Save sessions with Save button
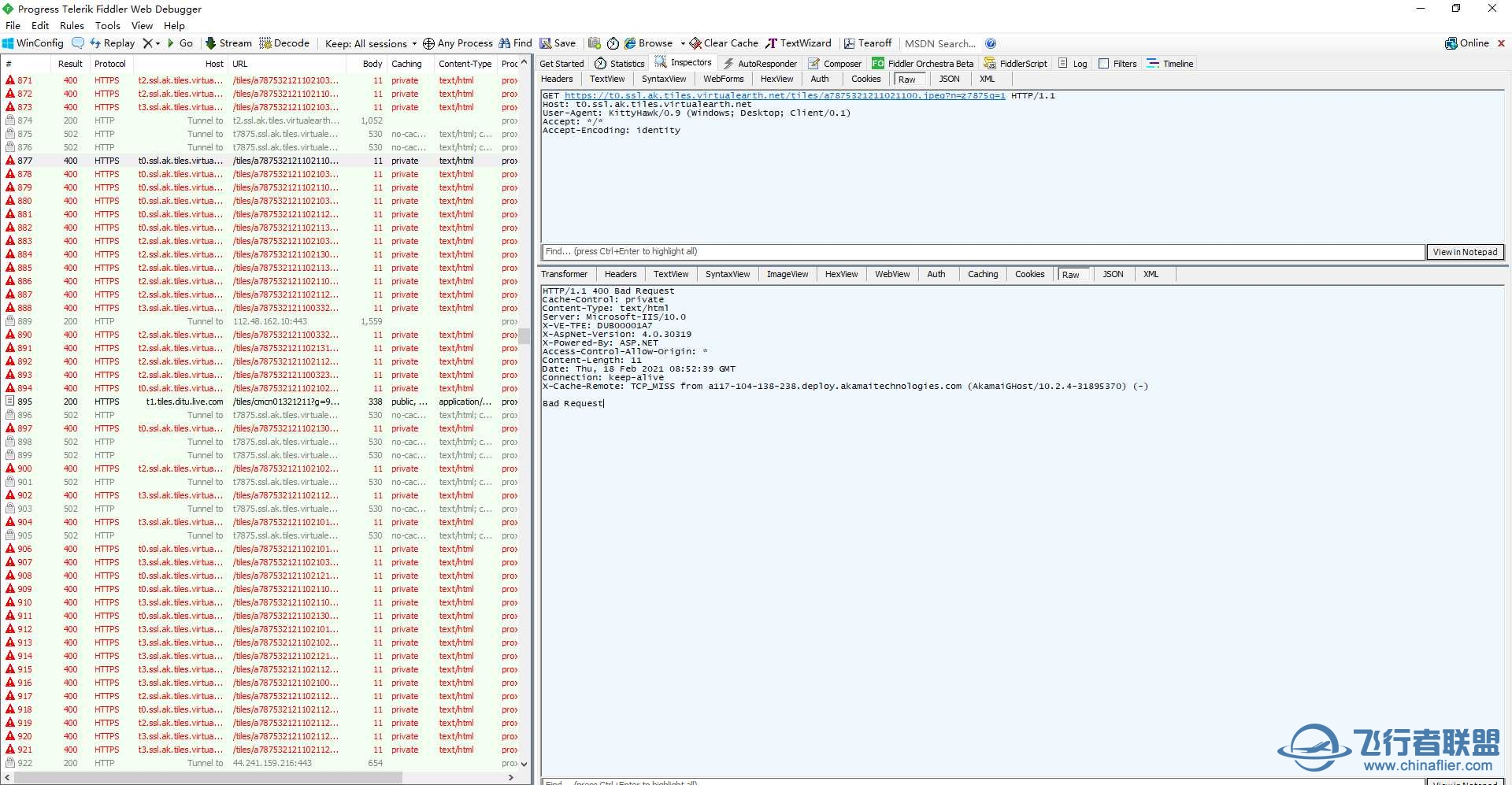The height and width of the screenshot is (785, 1512). pyautogui.click(x=558, y=43)
